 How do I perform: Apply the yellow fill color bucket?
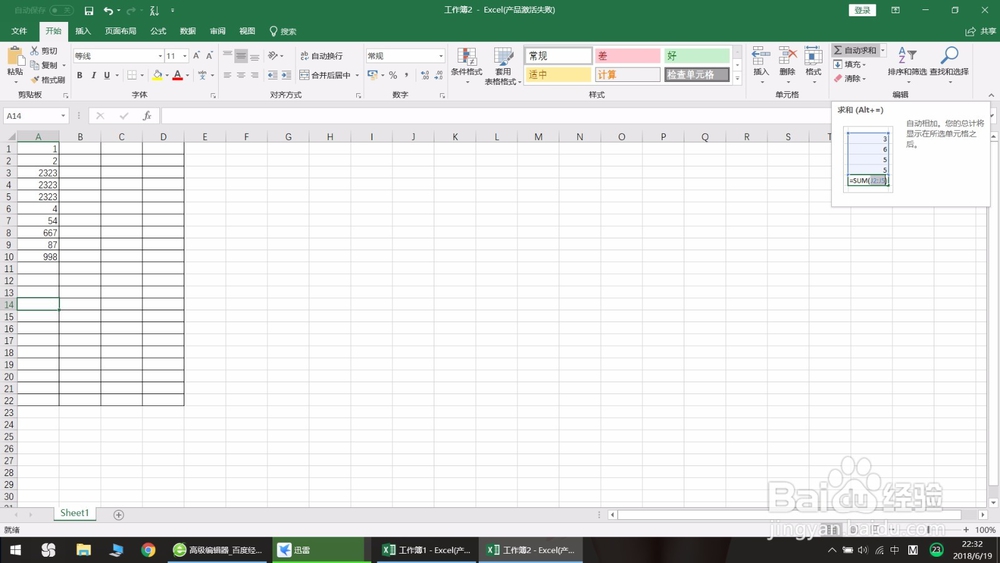157,75
